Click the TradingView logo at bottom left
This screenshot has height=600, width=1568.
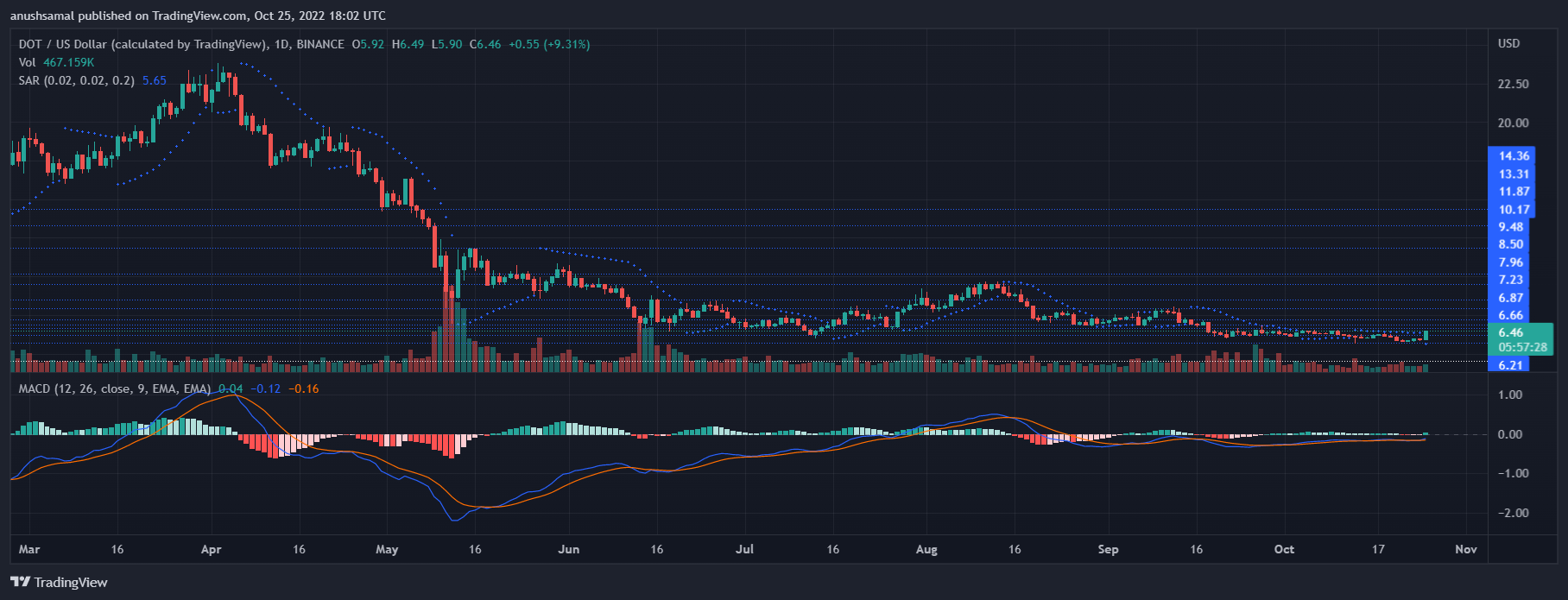(x=60, y=582)
